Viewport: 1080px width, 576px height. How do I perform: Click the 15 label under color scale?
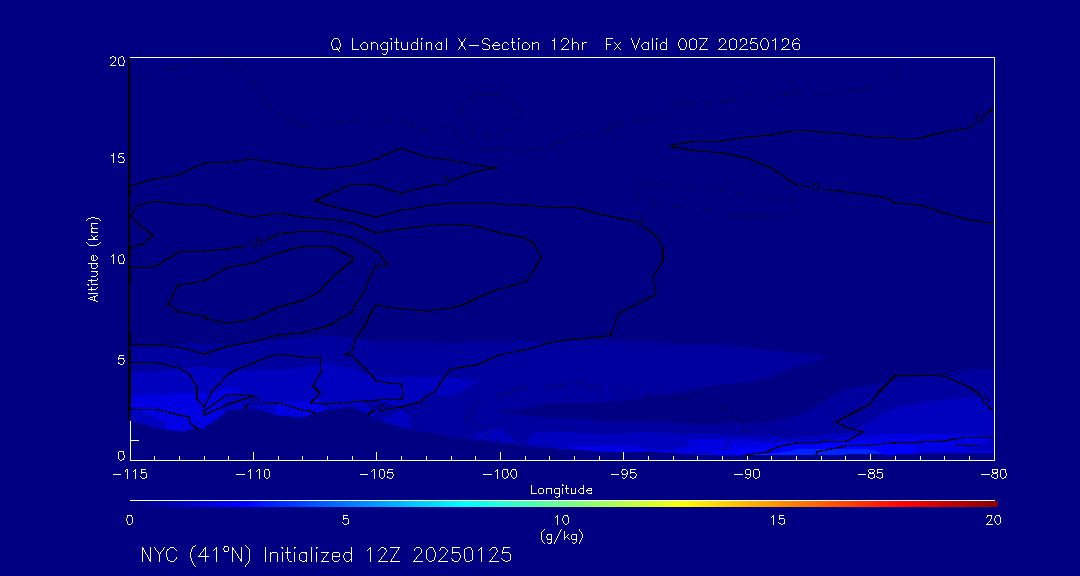click(778, 521)
